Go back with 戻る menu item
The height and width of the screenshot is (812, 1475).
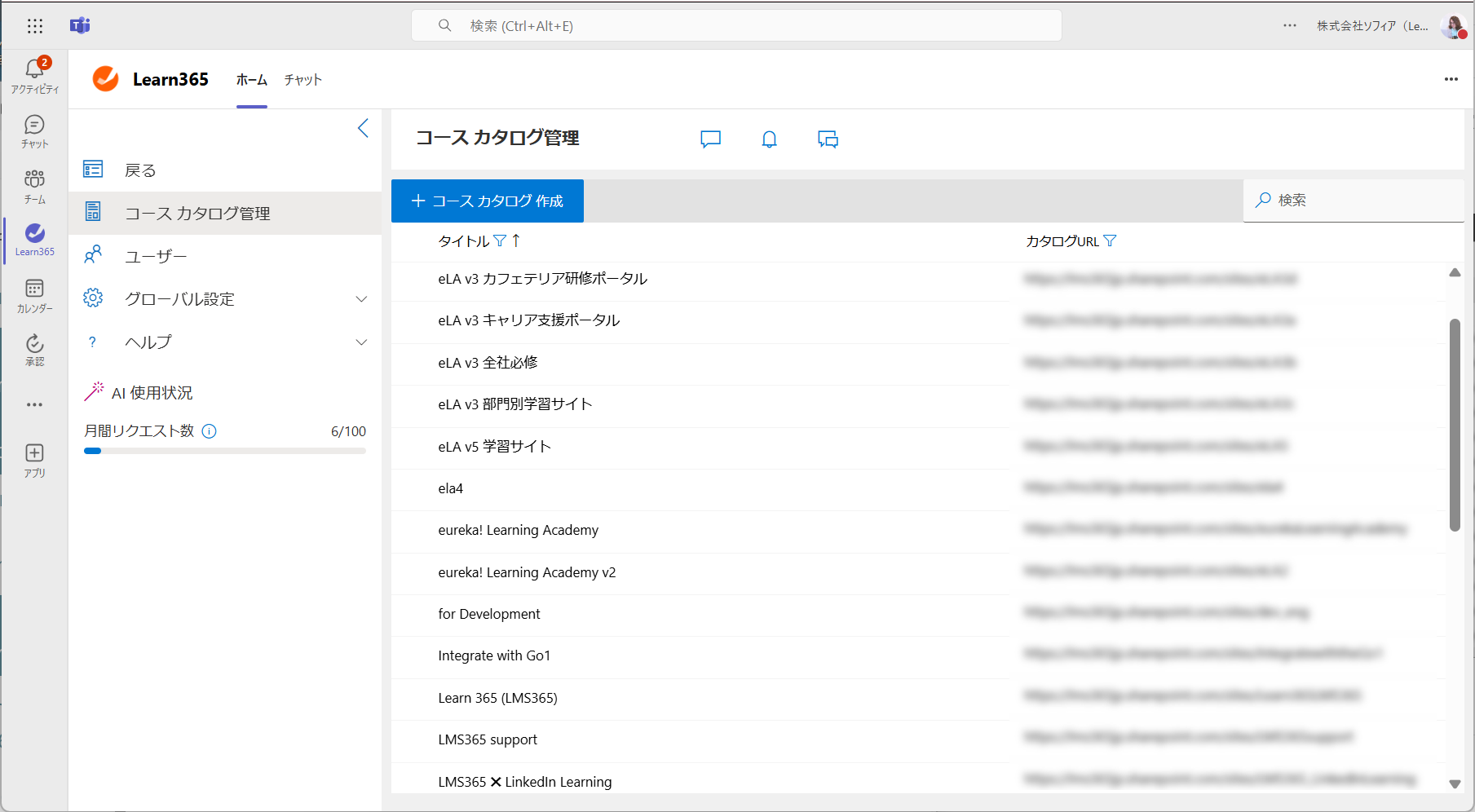click(x=225, y=170)
